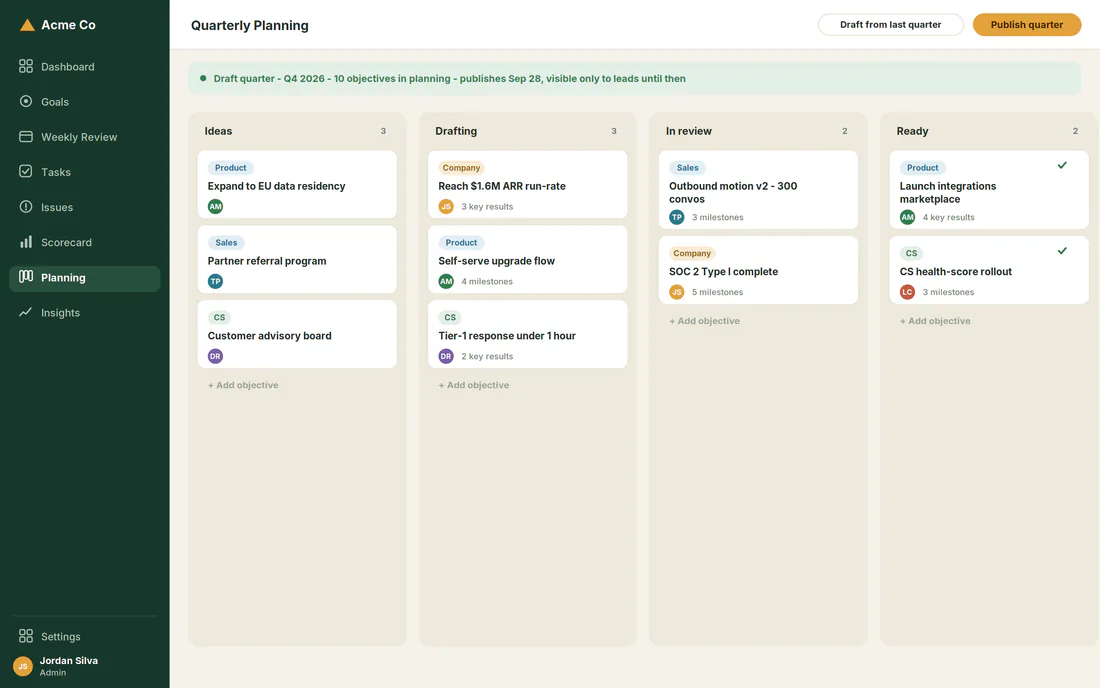Go to Goals page
This screenshot has width=1100, height=688.
(84, 102)
